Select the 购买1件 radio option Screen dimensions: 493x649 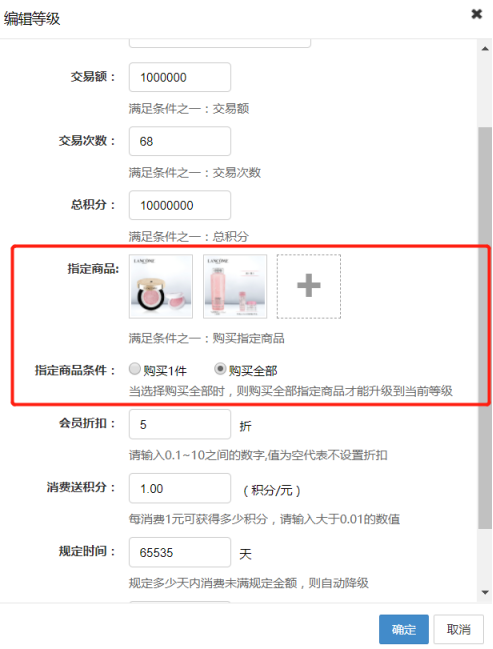135,368
